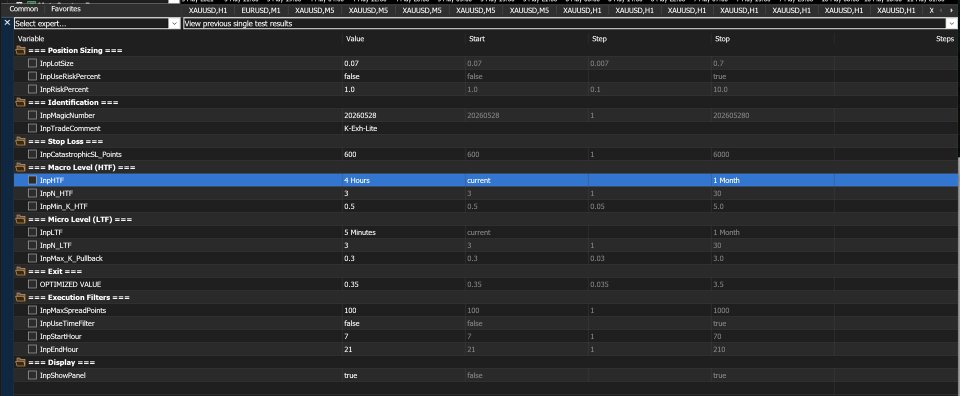
Task: Enable InpMaxSpreadPoints checkbox
Action: point(32,310)
